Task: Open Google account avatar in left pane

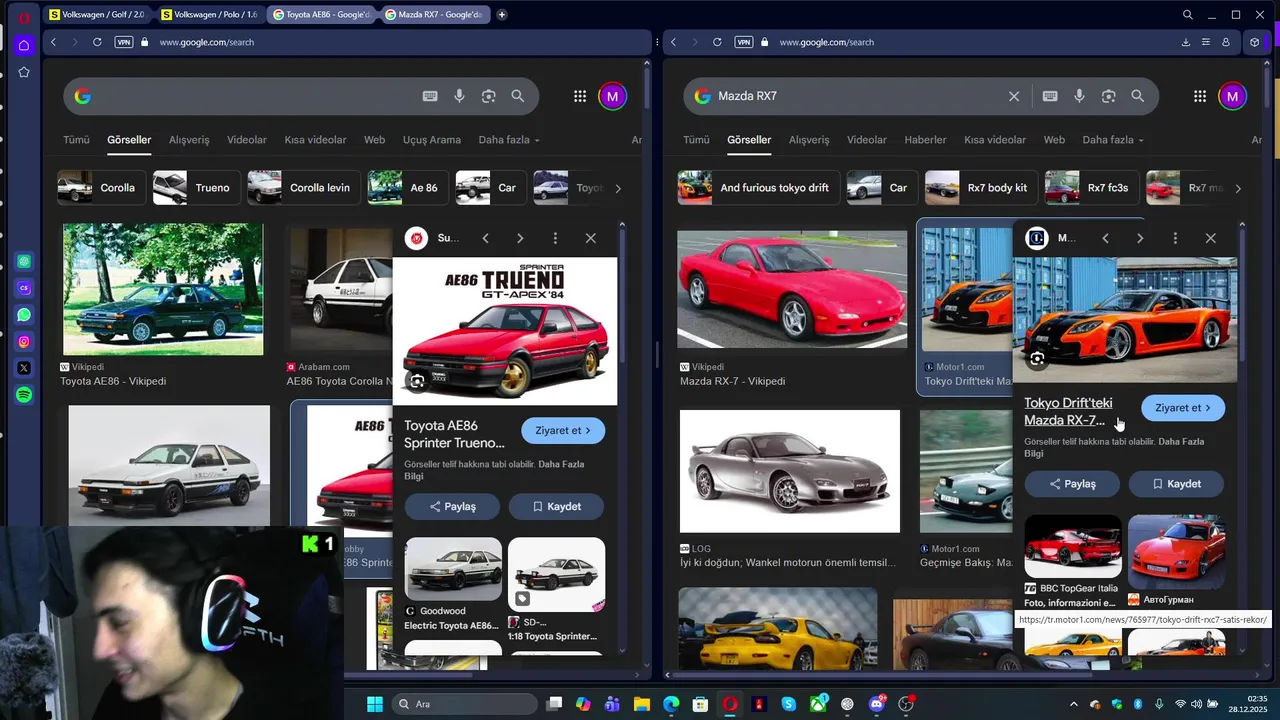Action: pyautogui.click(x=612, y=96)
